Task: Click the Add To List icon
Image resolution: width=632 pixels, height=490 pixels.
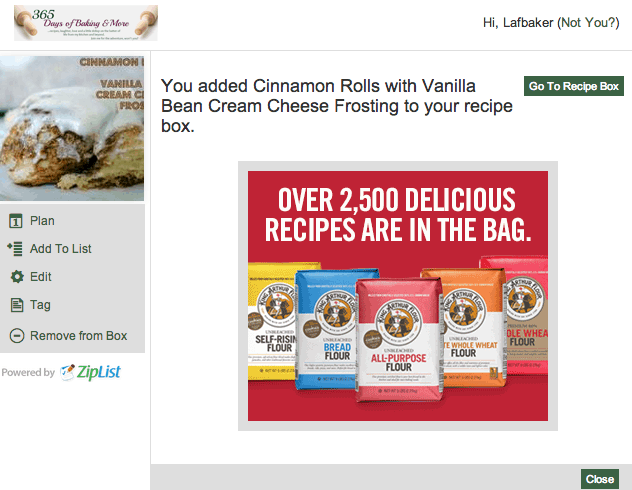Action: point(15,249)
